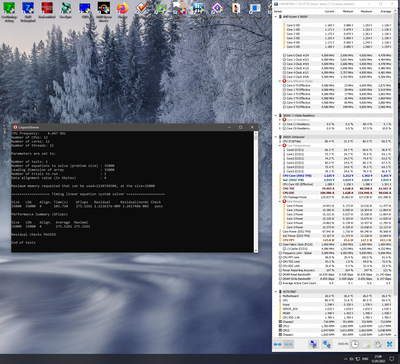Click the Average column header
The height and width of the screenshot is (364, 400).
(x=385, y=11)
